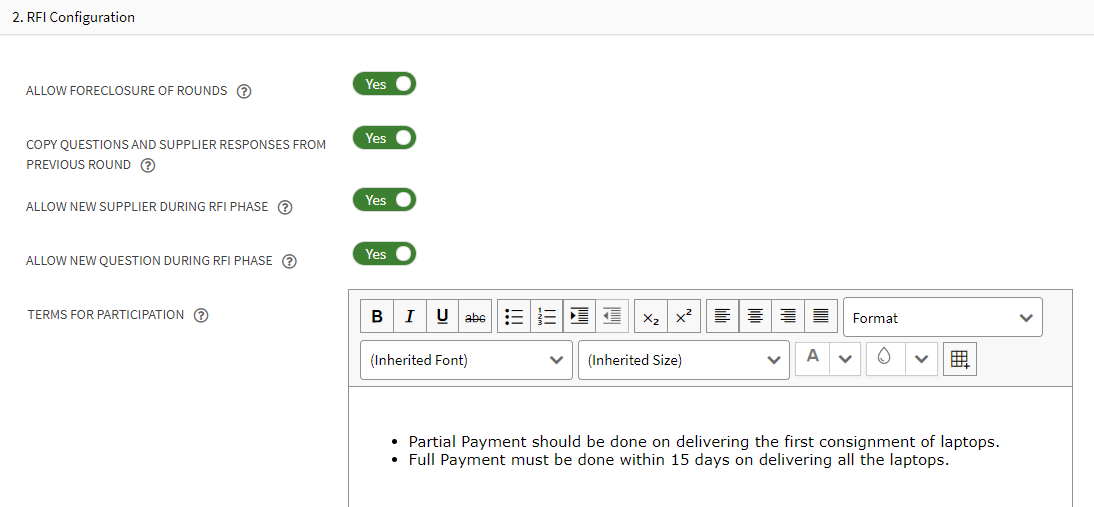The height and width of the screenshot is (507, 1094).
Task: Turn off Allow New Supplier During RFI Phase
Action: (x=384, y=200)
